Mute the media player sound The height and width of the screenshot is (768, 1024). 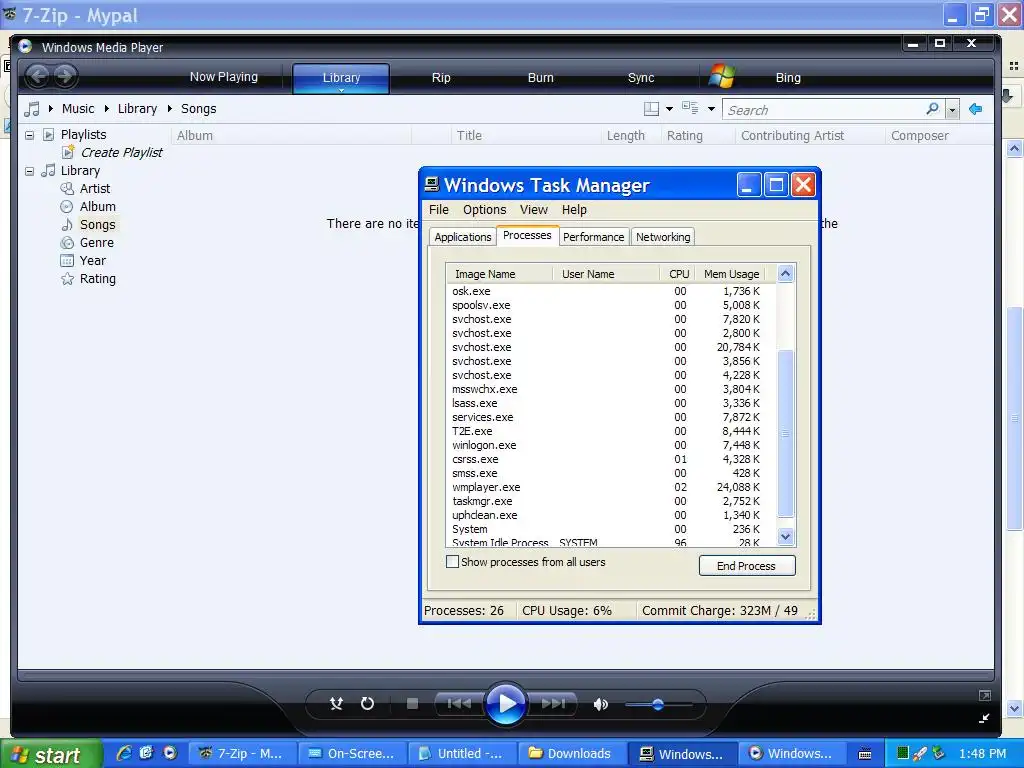coord(601,704)
